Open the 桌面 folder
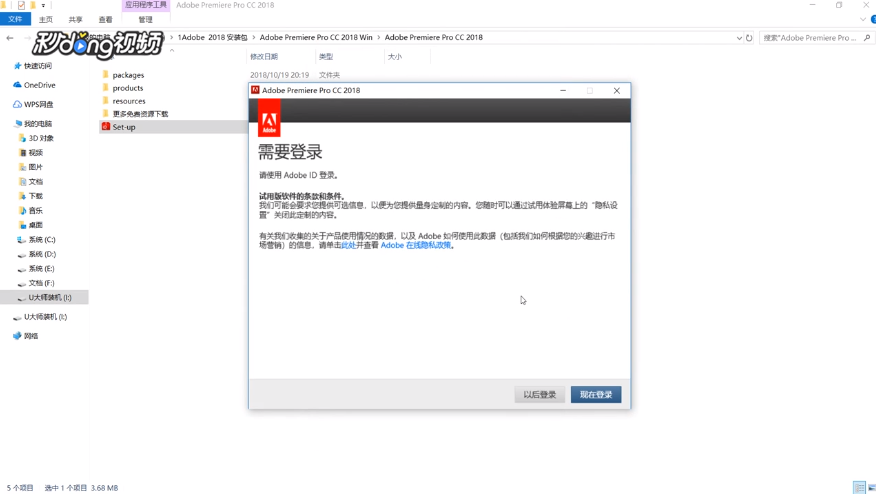This screenshot has height=494, width=876. click(x=35, y=225)
